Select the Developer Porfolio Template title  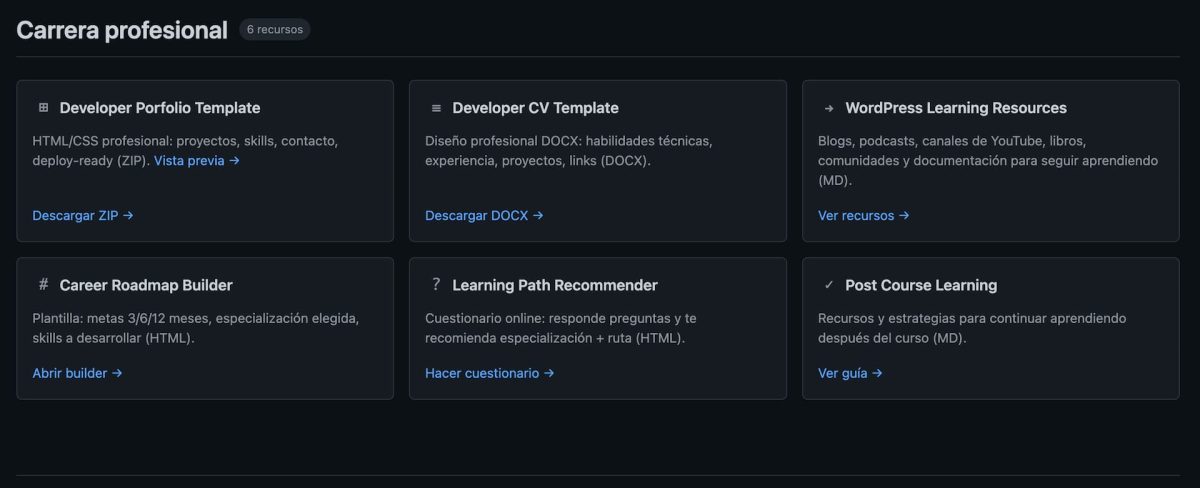pyautogui.click(x=159, y=108)
